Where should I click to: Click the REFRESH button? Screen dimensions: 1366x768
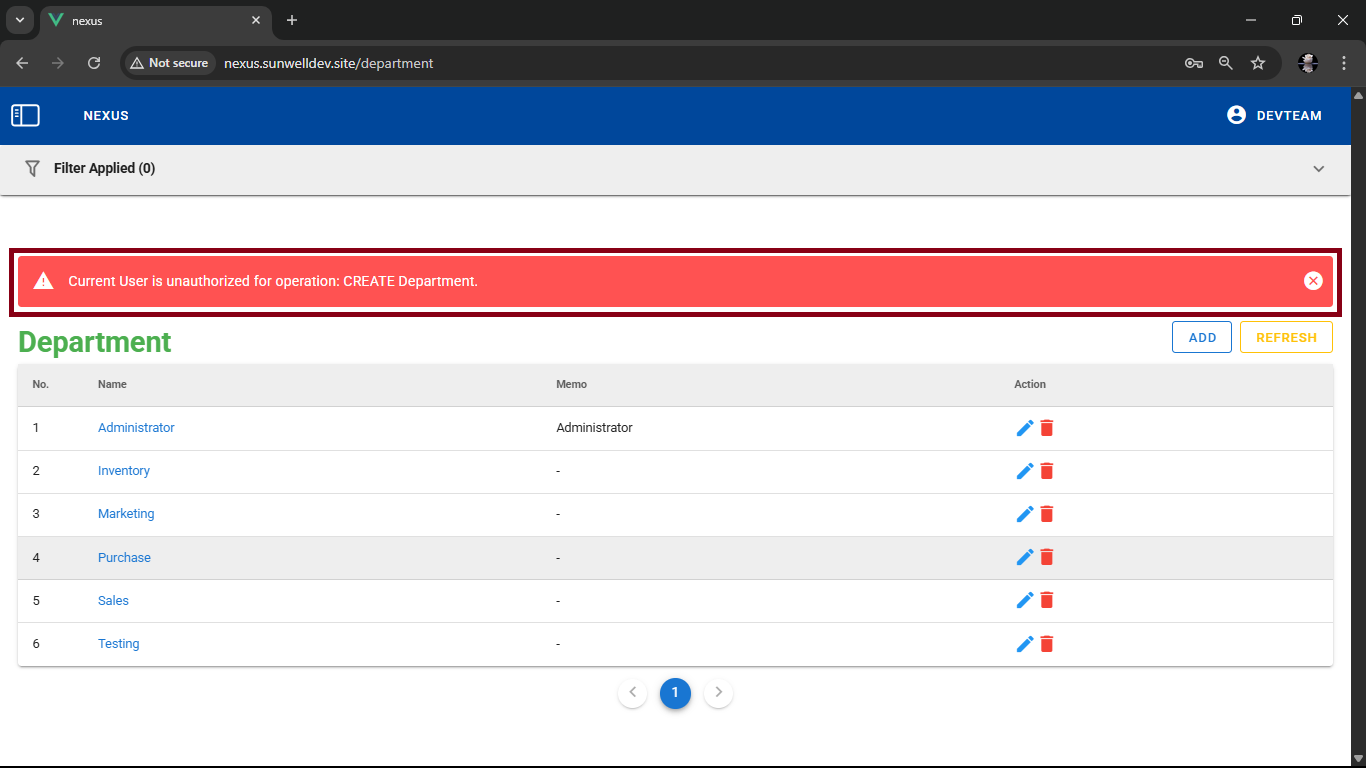click(1285, 338)
